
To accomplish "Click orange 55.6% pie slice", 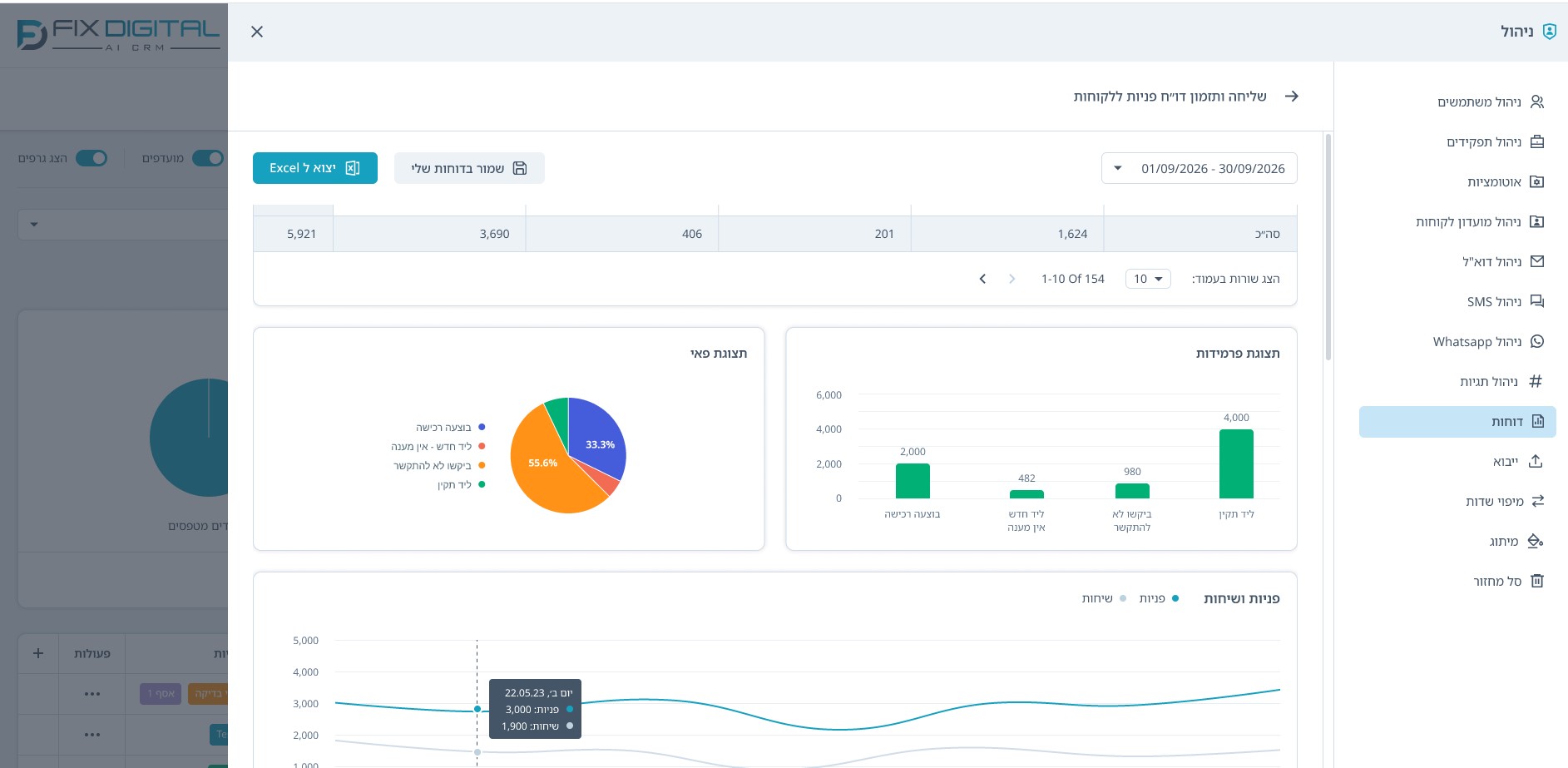I will pyautogui.click(x=542, y=463).
